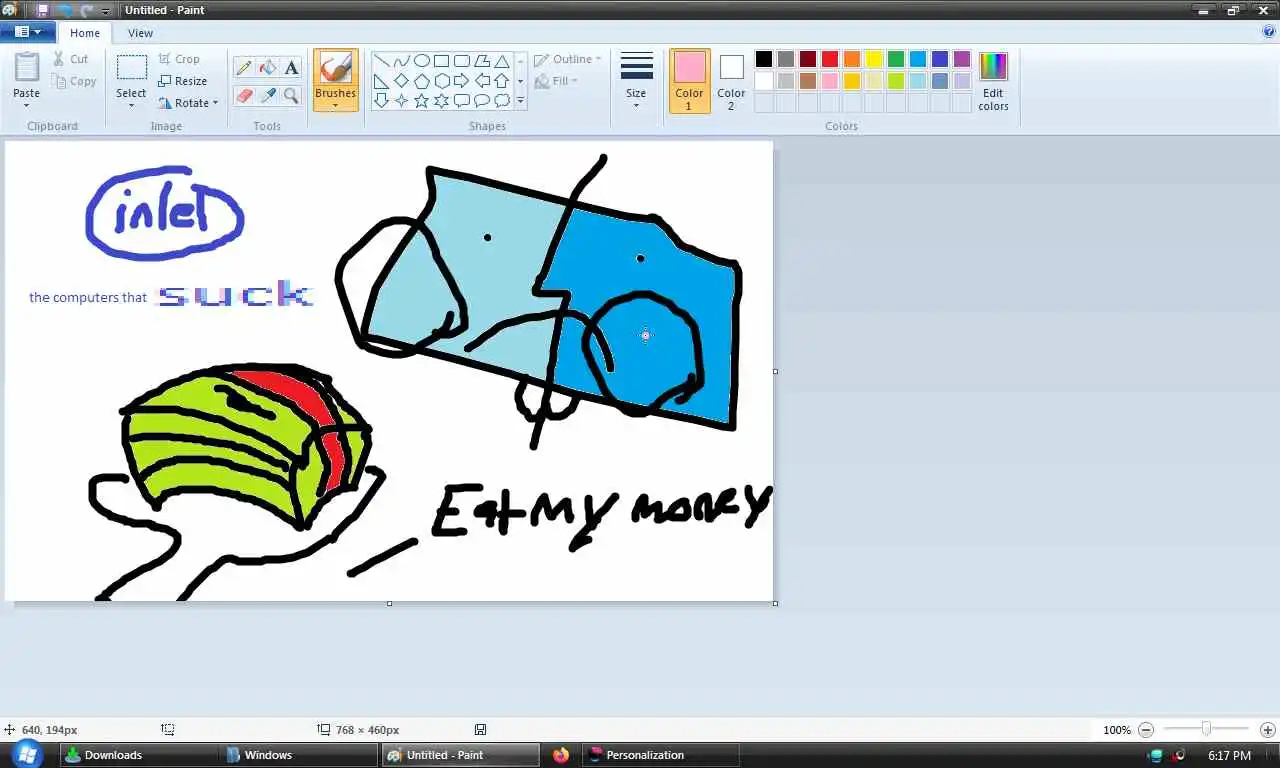1280x768 pixels.
Task: Select the Color picker eyedropper tool
Action: click(267, 95)
